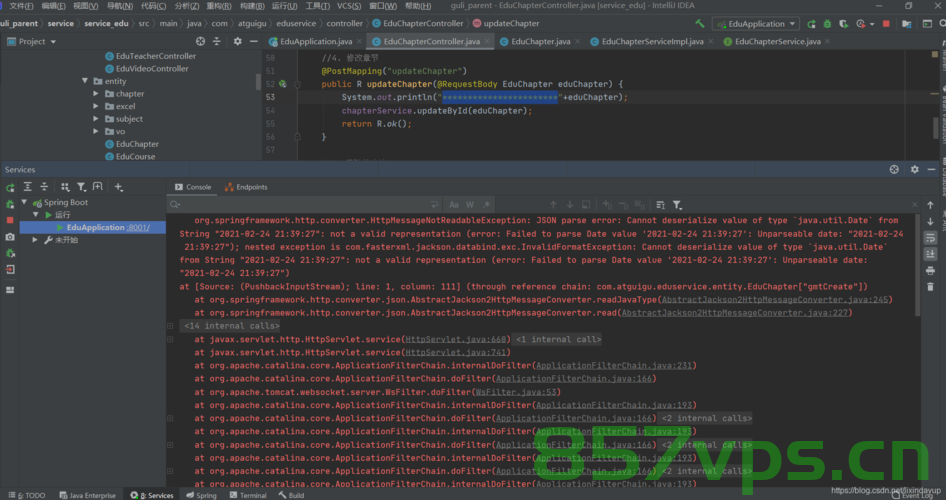The width and height of the screenshot is (946, 500).
Task: Open the Services filter options
Action: coord(81,187)
